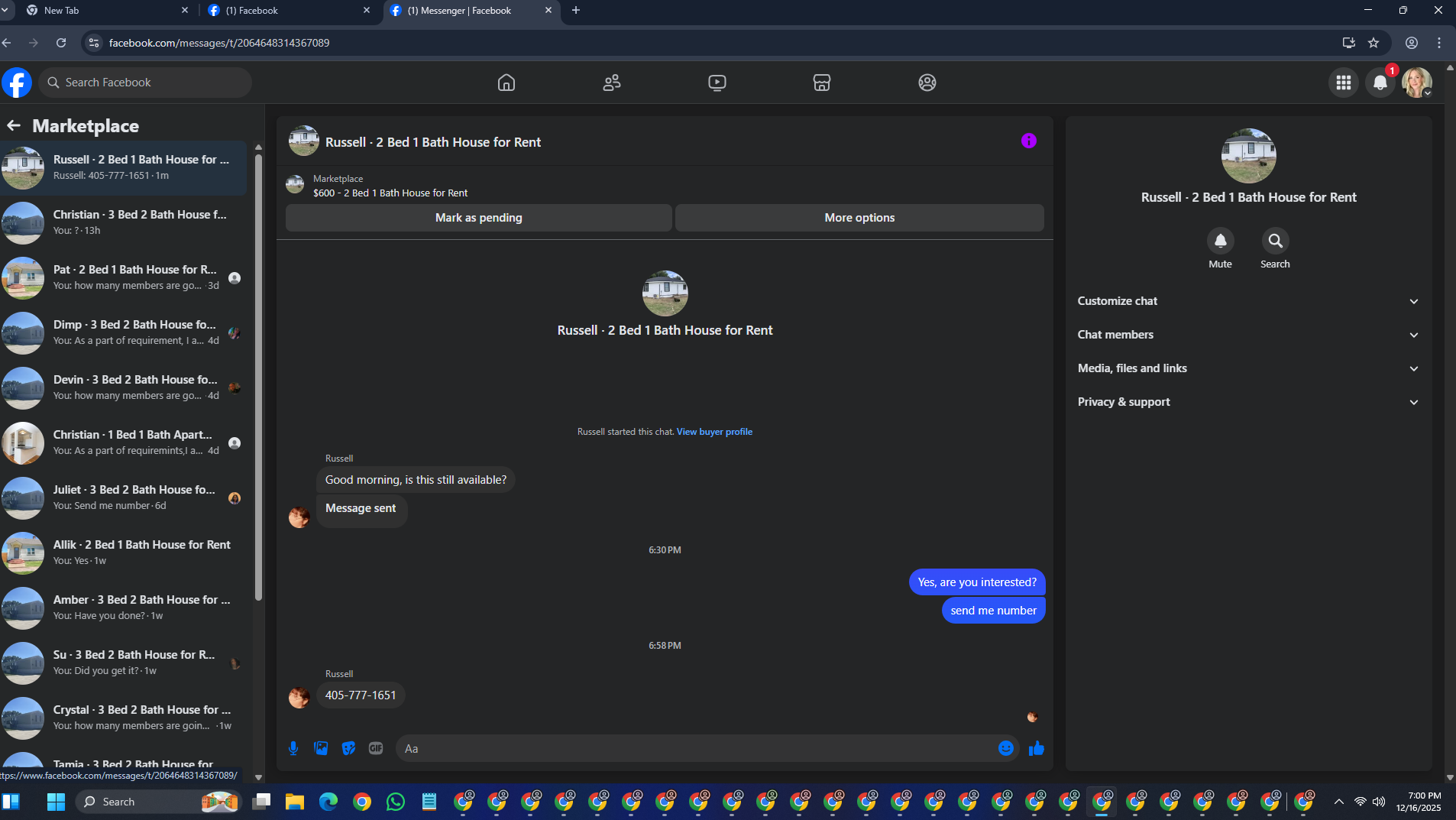Open Pat's 2 Bed 1 Bath chat

coord(124,277)
